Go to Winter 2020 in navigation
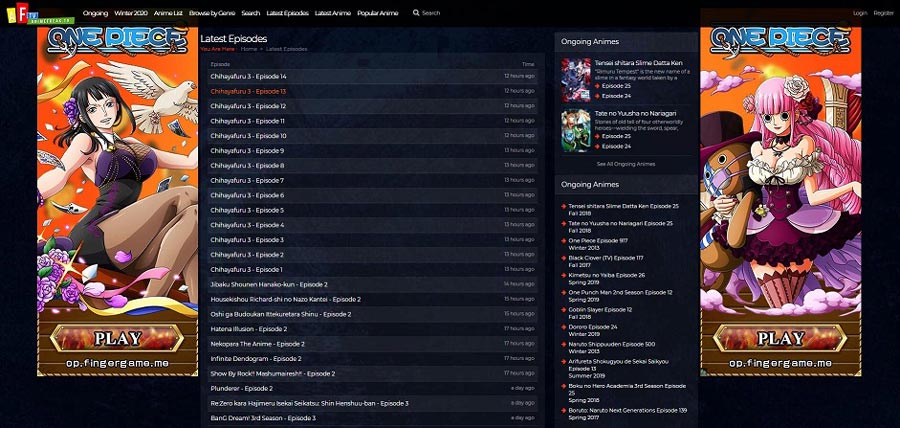 coord(130,13)
